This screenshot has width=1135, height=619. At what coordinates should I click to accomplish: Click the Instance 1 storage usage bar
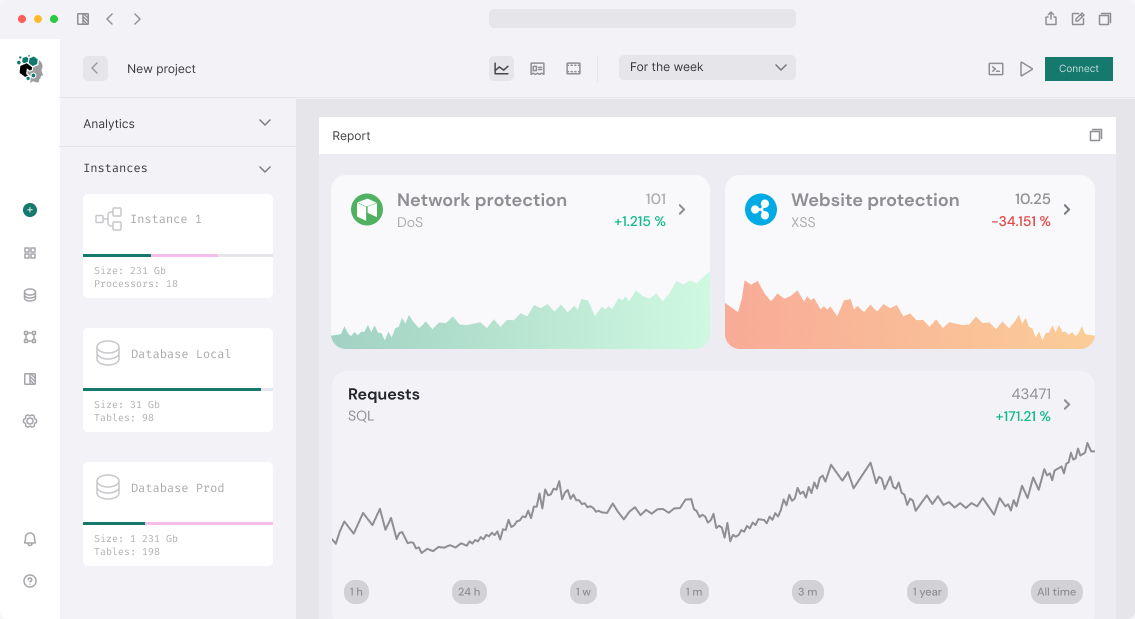pos(178,255)
